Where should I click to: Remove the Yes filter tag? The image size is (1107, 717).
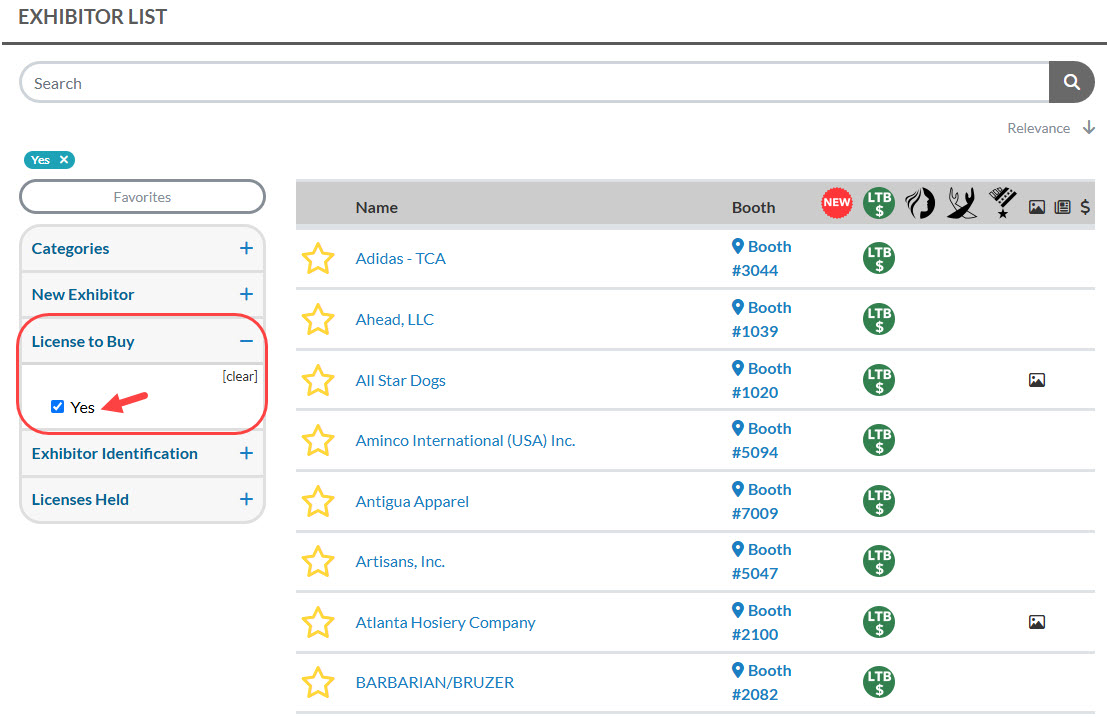[64, 160]
